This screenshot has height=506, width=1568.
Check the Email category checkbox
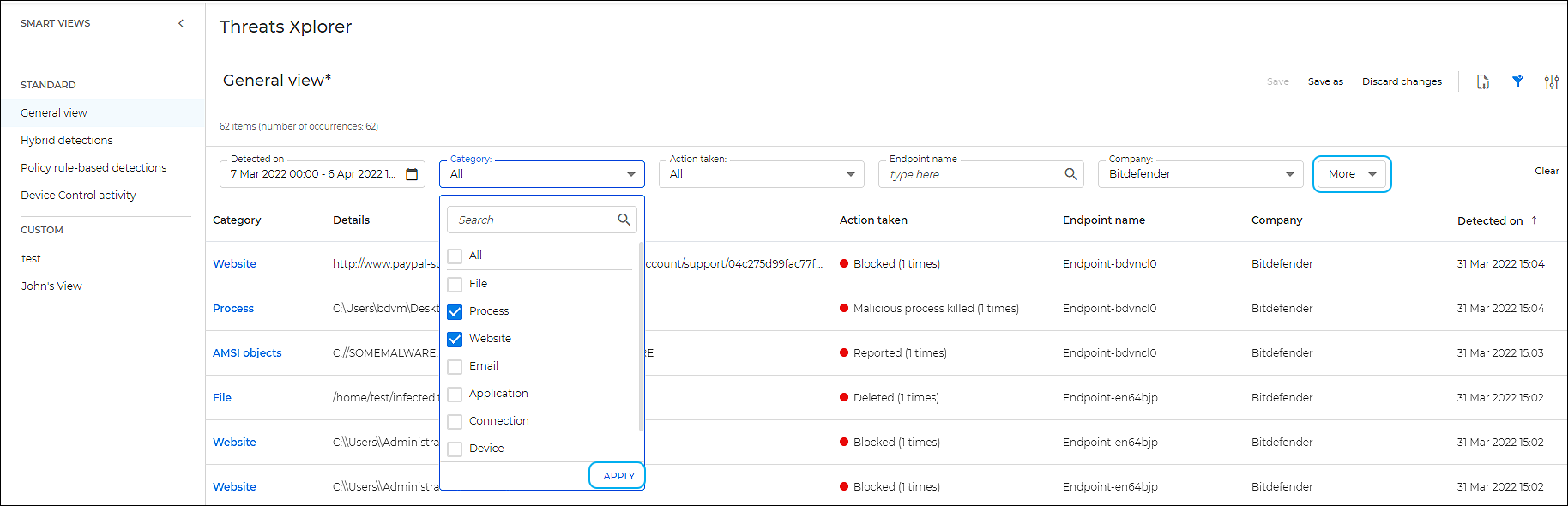click(x=455, y=367)
